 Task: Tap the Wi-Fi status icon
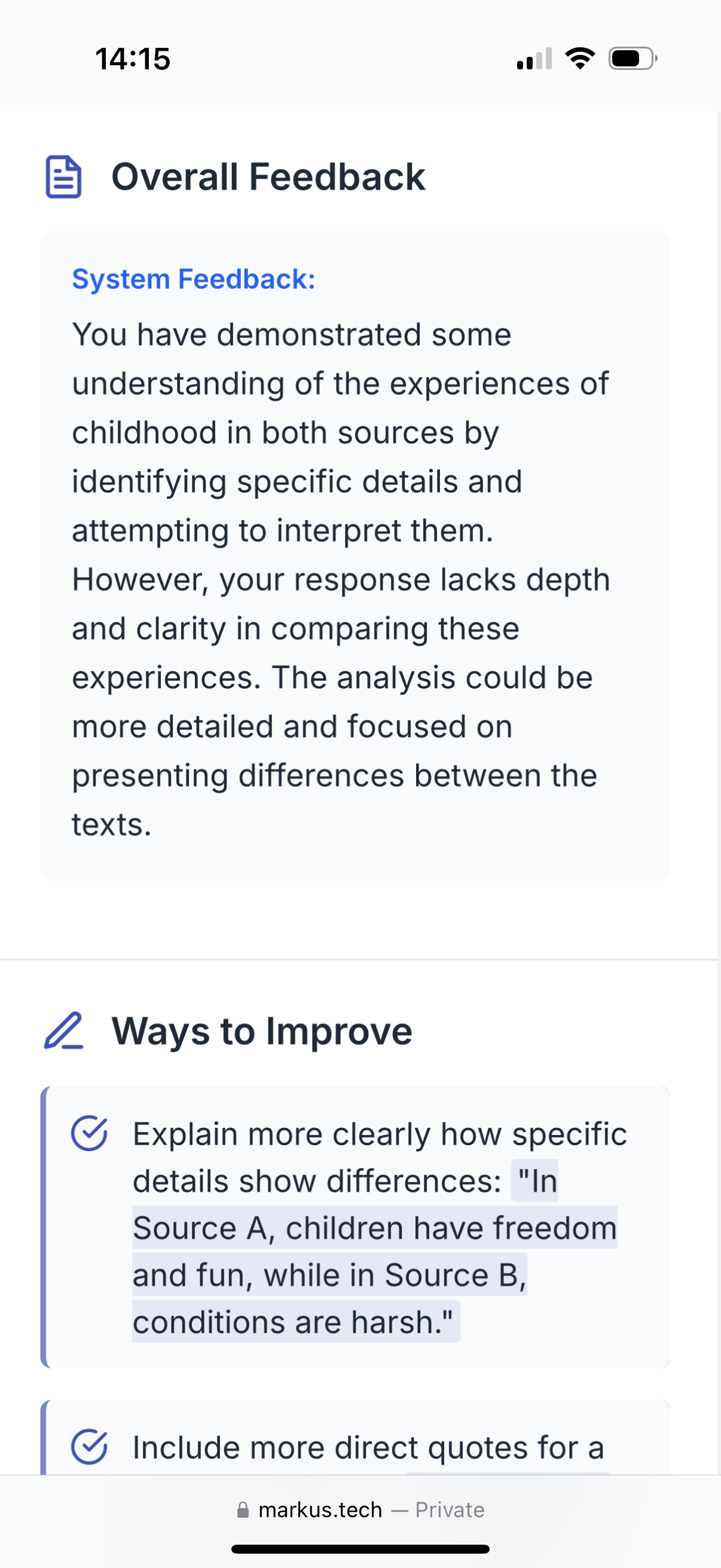pos(580,59)
